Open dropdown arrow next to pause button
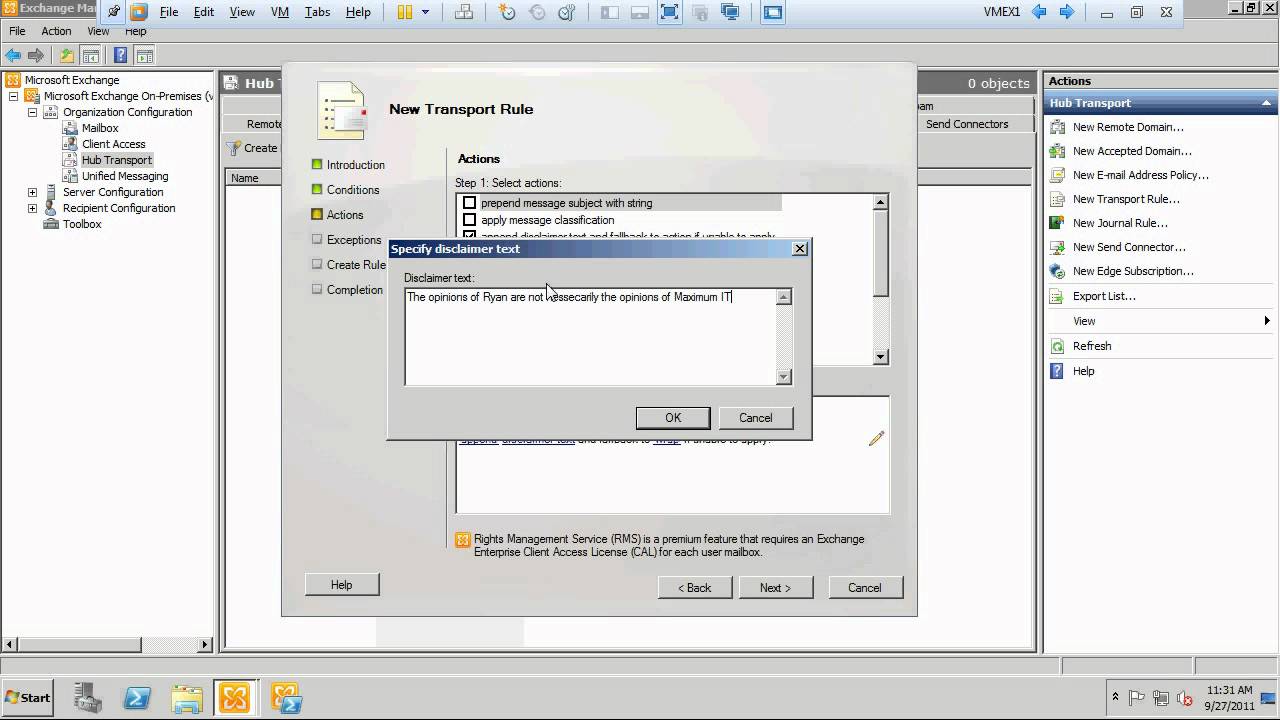Screen dimensions: 1280x720 [x=425, y=12]
